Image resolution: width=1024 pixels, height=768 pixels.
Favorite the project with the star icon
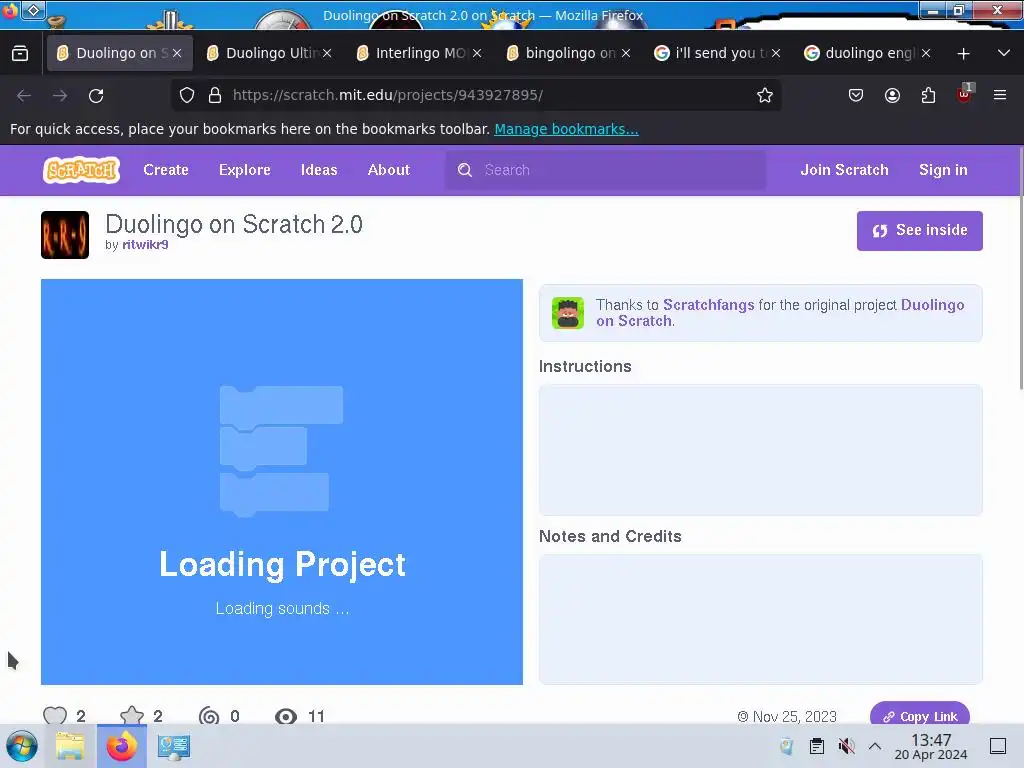point(132,716)
